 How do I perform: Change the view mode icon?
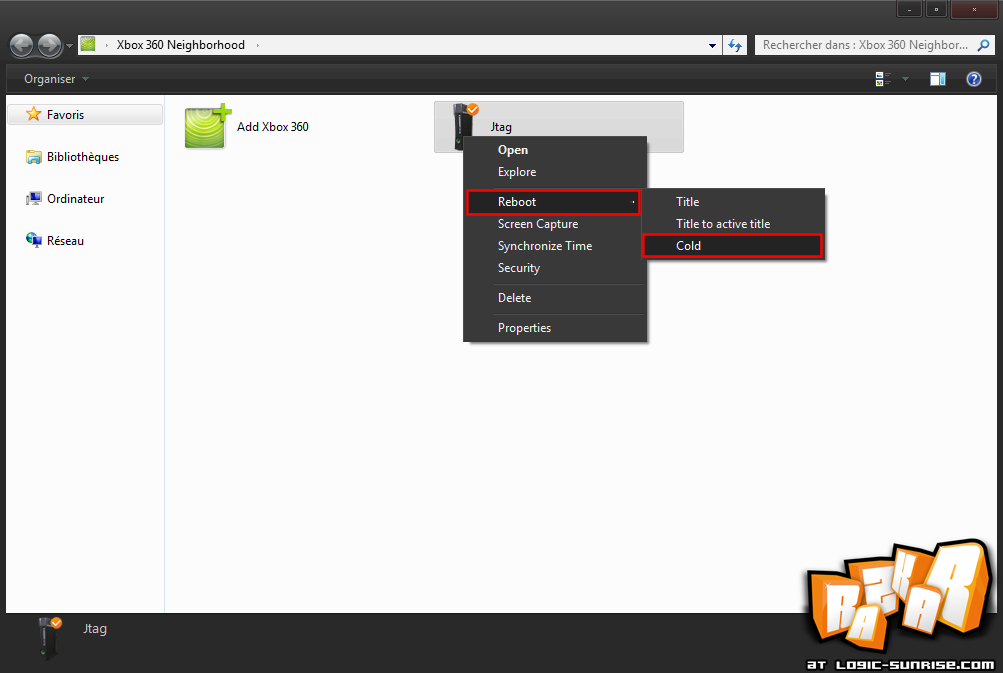coord(883,79)
